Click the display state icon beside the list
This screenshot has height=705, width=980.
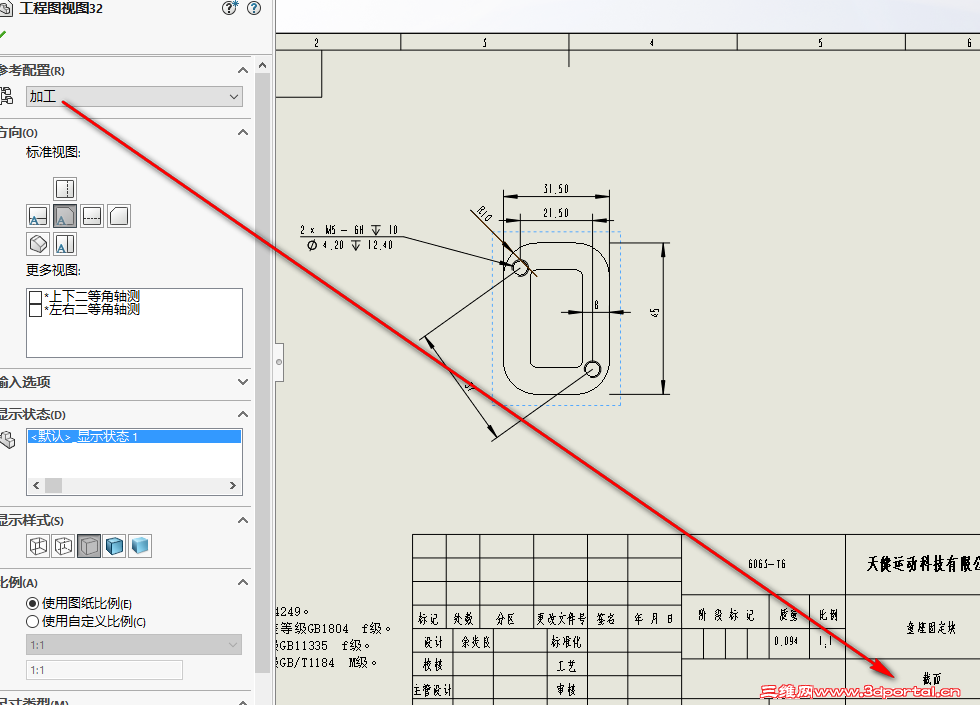click(x=8, y=440)
